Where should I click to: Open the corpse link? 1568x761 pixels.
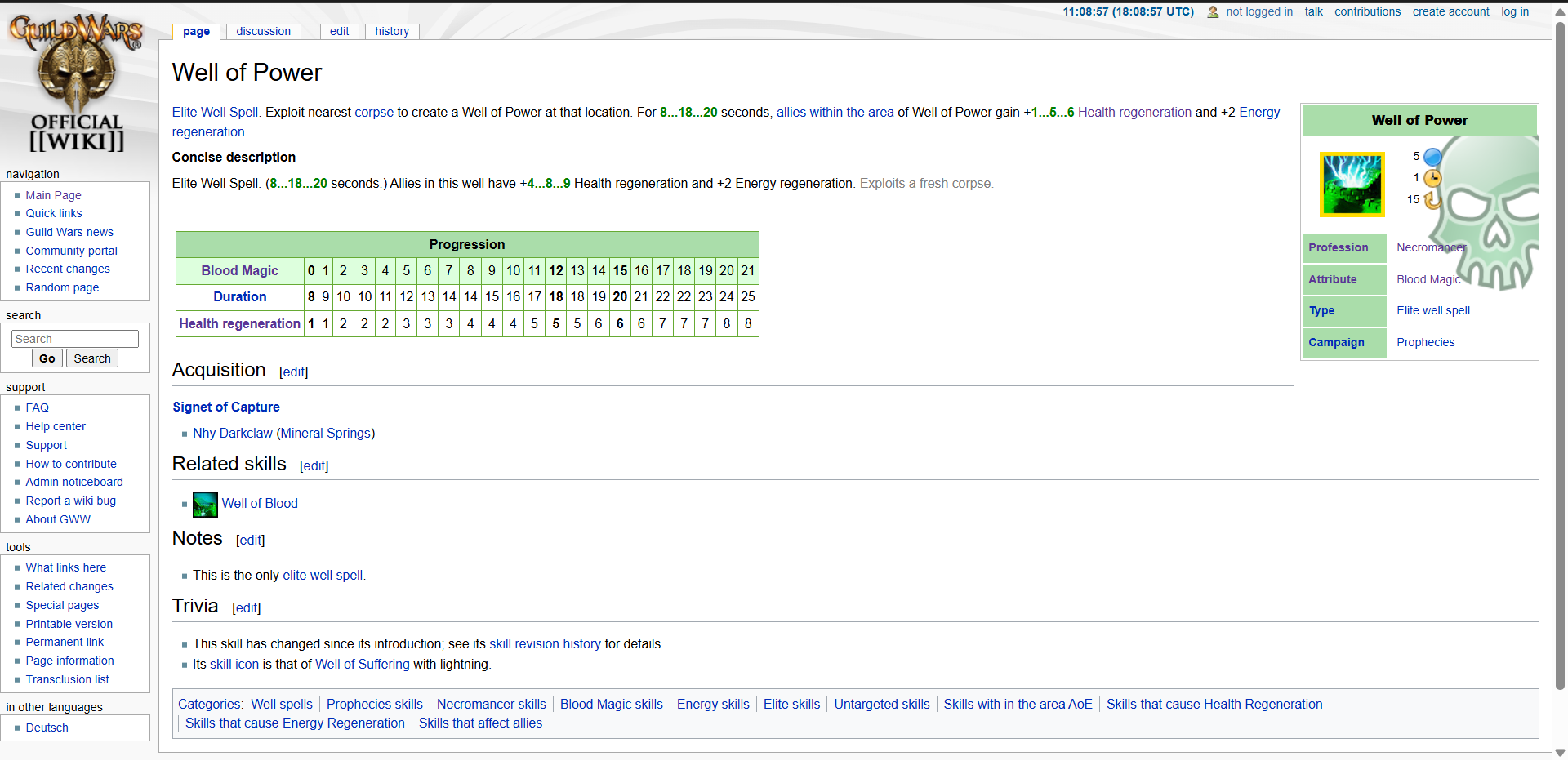coord(374,112)
